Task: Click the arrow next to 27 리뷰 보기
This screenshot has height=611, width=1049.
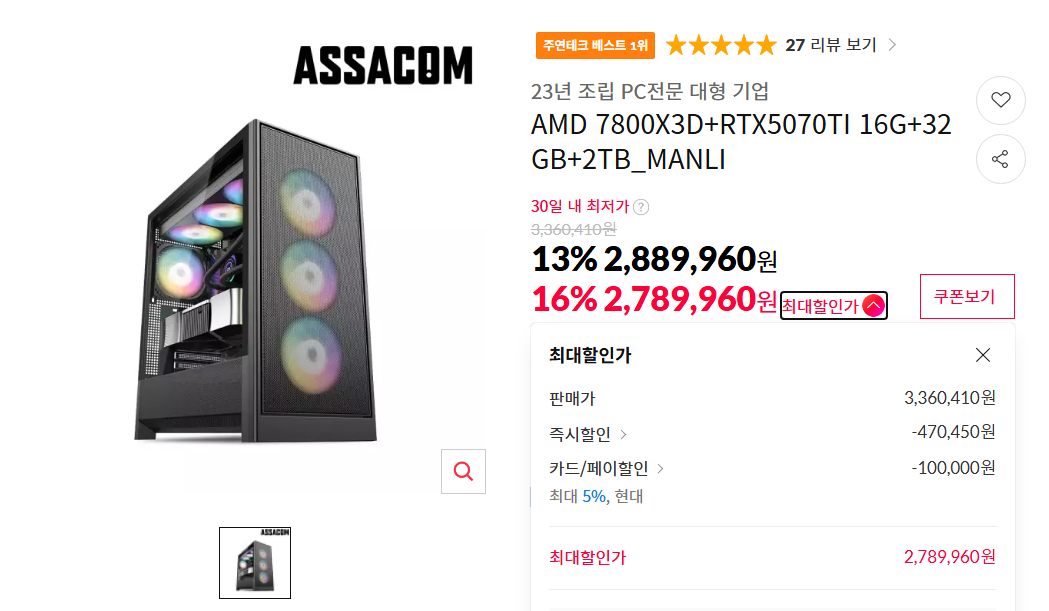Action: [890, 44]
